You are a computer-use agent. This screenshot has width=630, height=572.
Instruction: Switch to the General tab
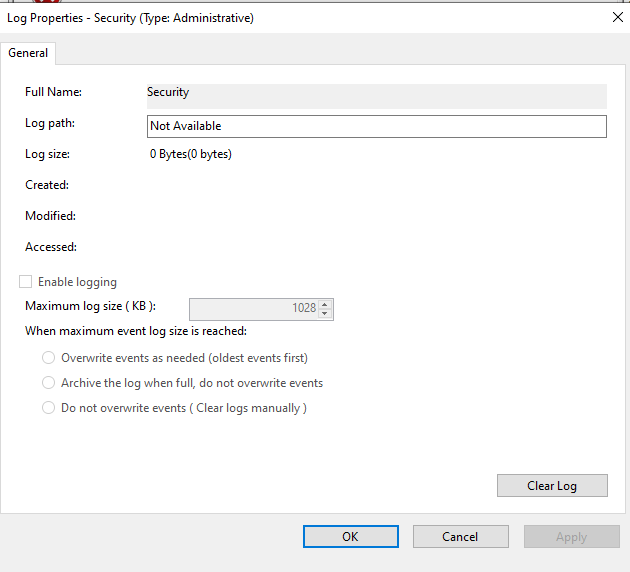tap(28, 53)
